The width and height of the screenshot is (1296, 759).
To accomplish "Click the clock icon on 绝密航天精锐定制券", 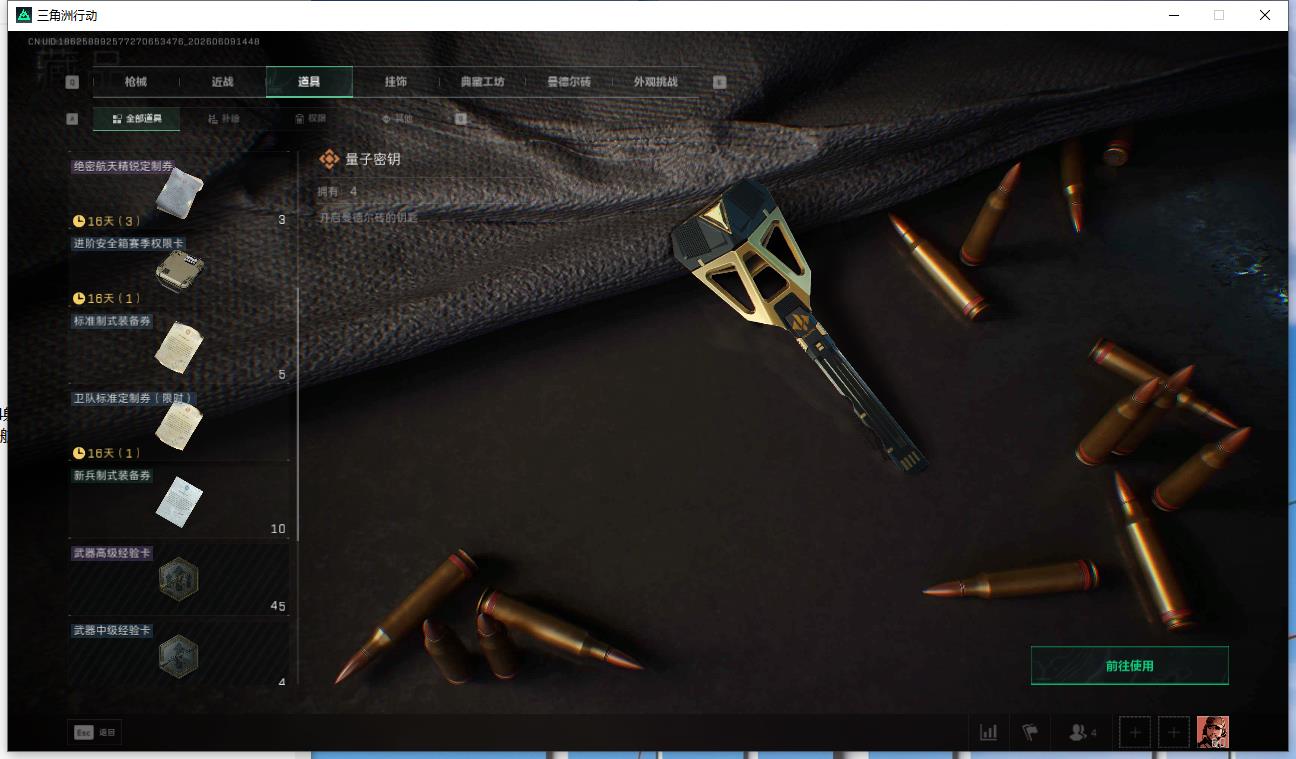I will pyautogui.click(x=79, y=221).
